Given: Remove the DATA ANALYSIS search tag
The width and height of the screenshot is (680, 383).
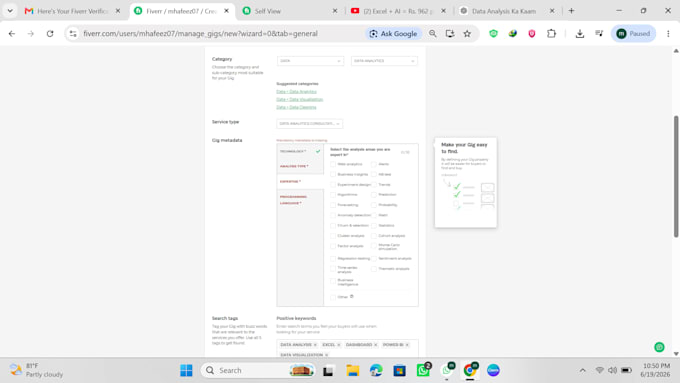Looking at the screenshot, I should pyautogui.click(x=315, y=345).
